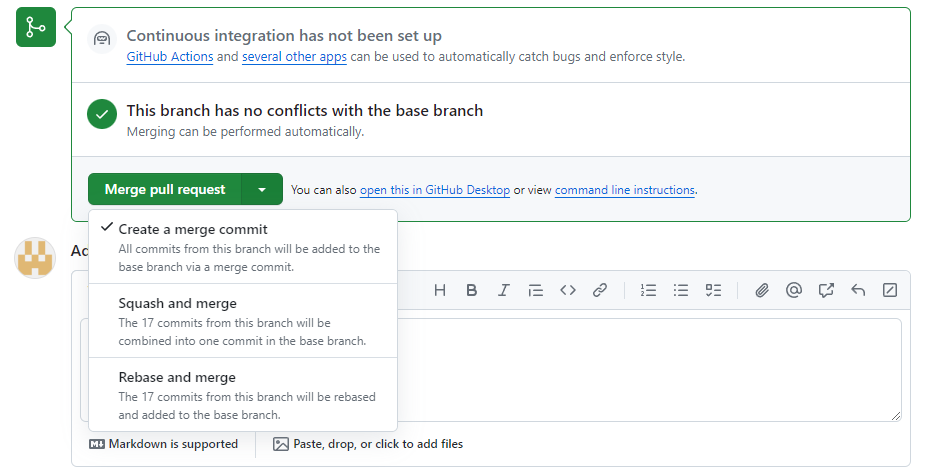
Task: Choose Rebase and merge option
Action: 243,395
